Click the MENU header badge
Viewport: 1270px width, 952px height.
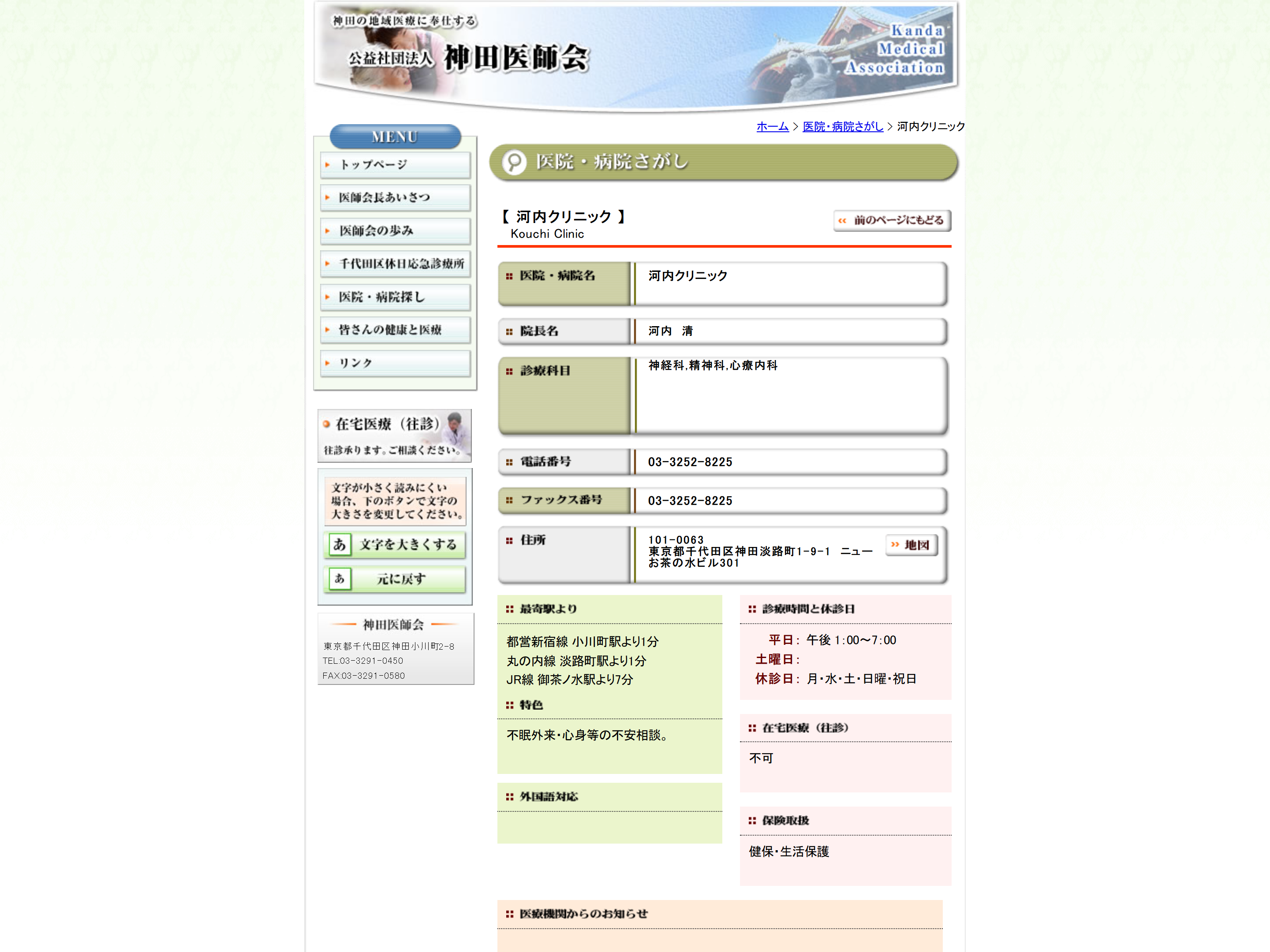(x=395, y=137)
